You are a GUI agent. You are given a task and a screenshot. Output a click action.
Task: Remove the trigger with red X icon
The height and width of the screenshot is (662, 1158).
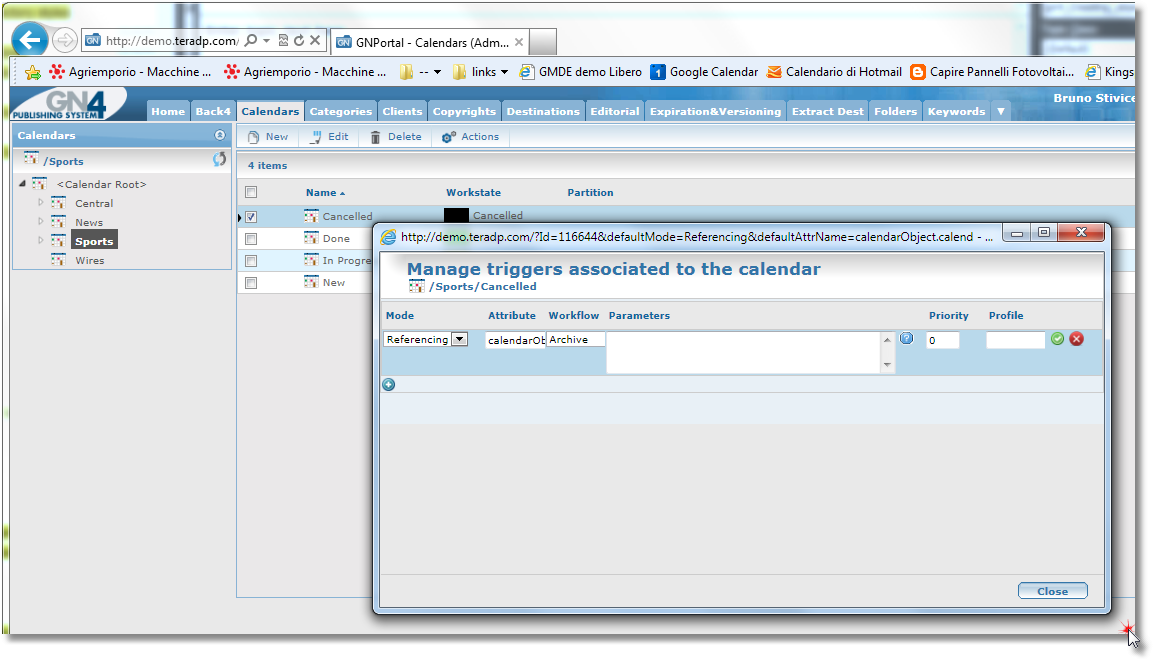click(1077, 338)
